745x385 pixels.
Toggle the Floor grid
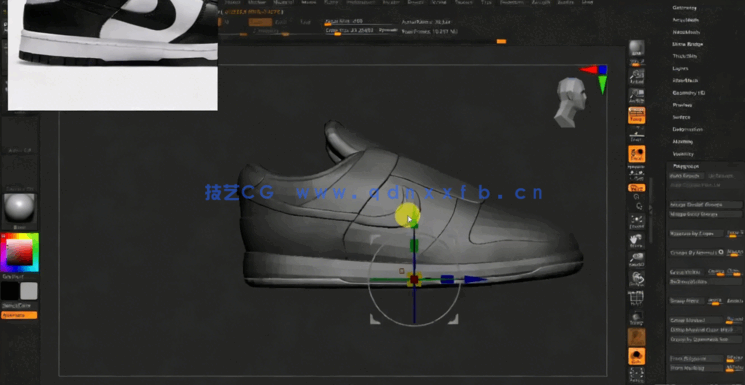pyautogui.click(x=637, y=134)
